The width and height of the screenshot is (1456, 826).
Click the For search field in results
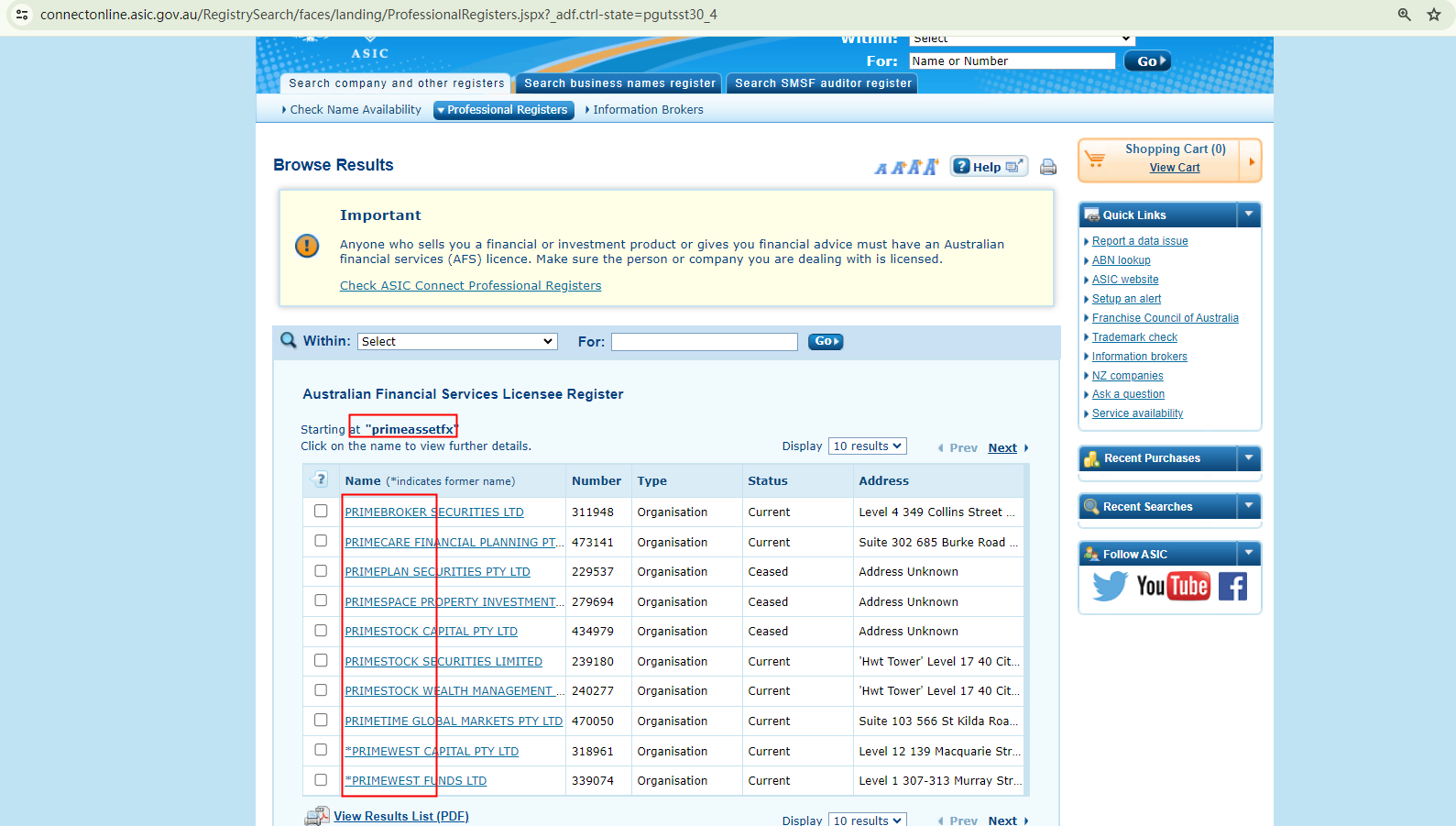[x=705, y=341]
